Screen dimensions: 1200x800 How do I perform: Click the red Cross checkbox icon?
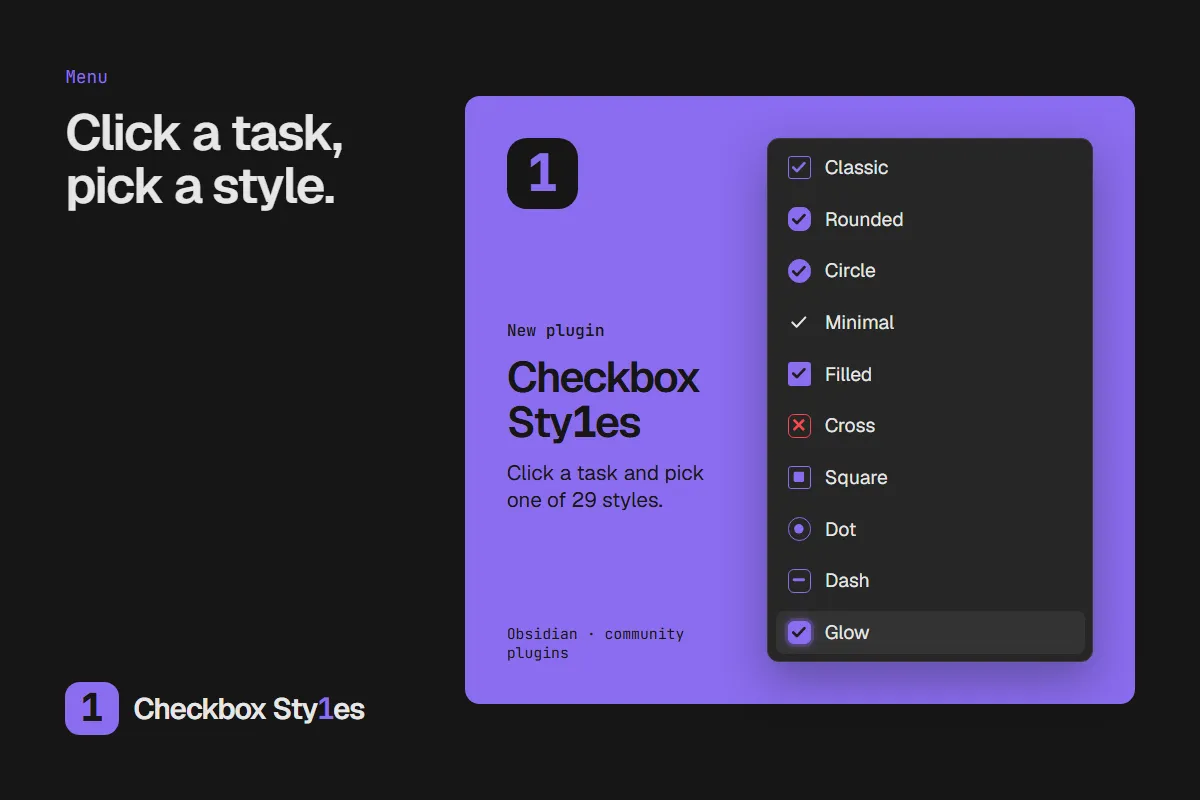(799, 426)
